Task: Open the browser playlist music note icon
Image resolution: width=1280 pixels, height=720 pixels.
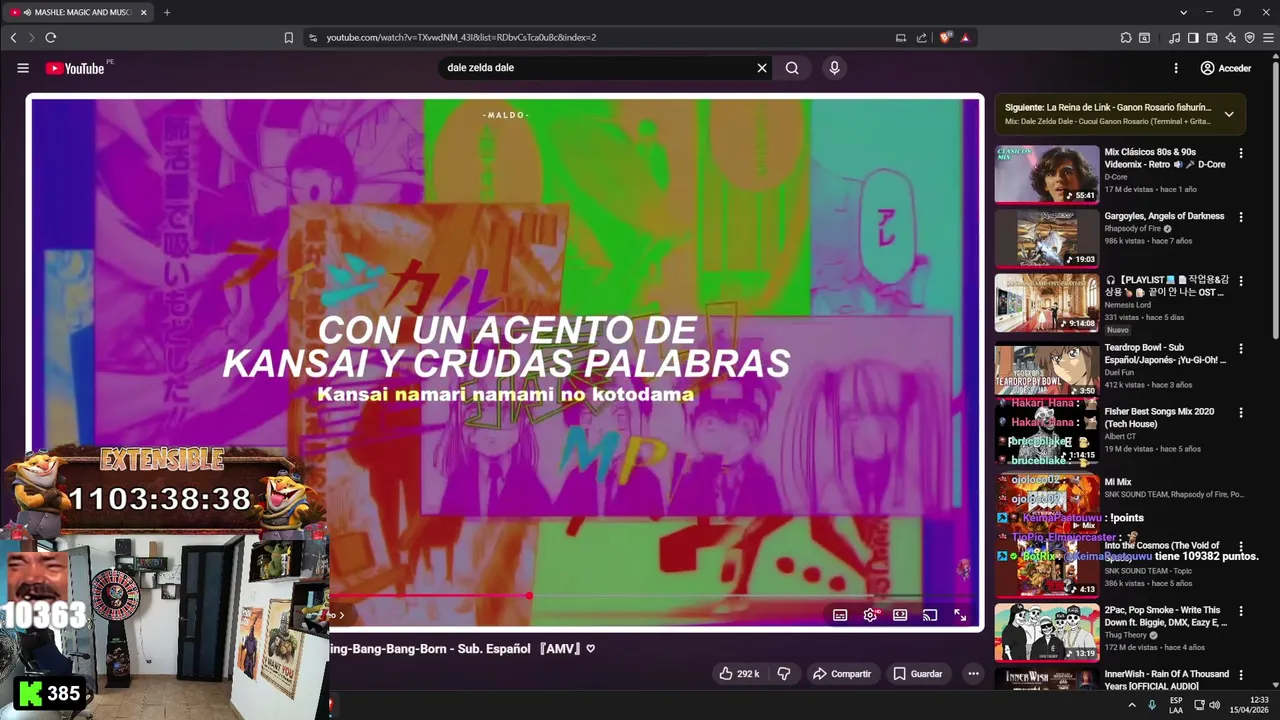Action: pos(1175,37)
